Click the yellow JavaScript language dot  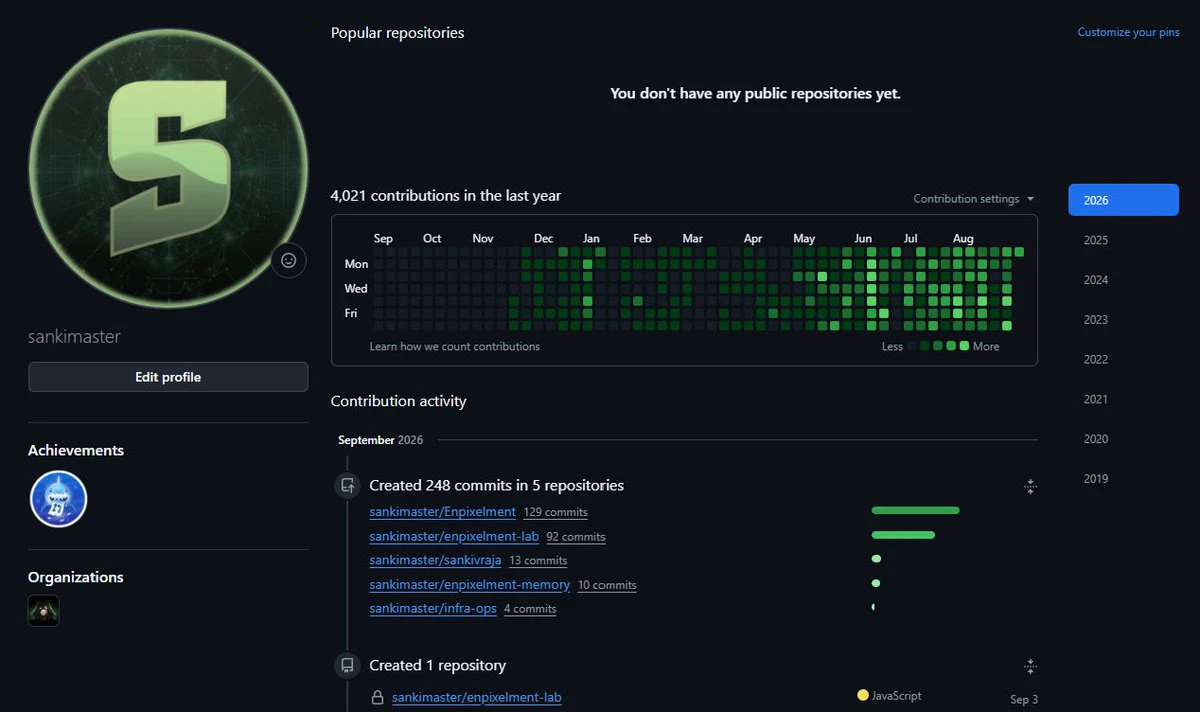[x=863, y=695]
